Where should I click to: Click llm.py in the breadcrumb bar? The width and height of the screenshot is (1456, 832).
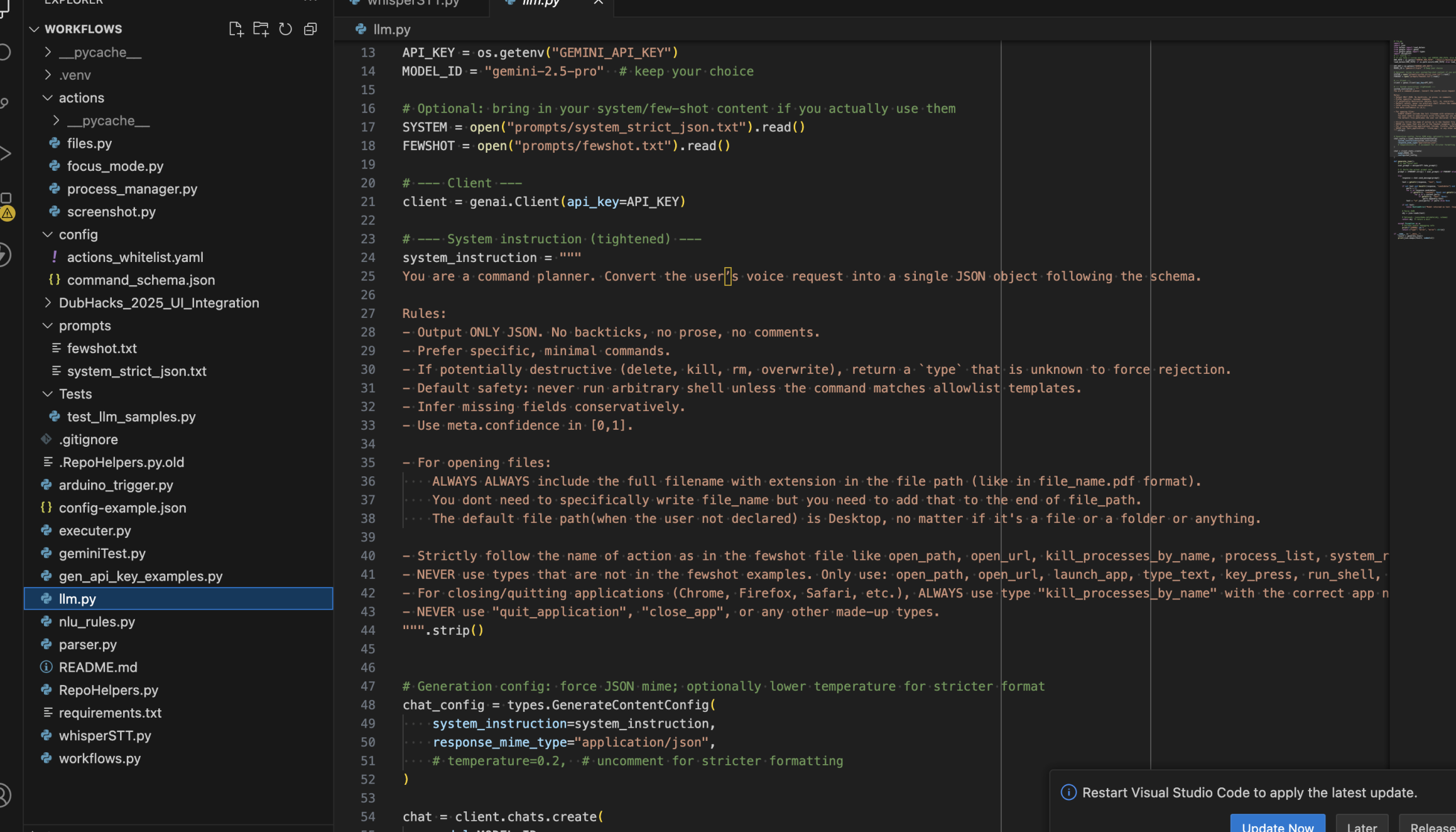coord(391,30)
